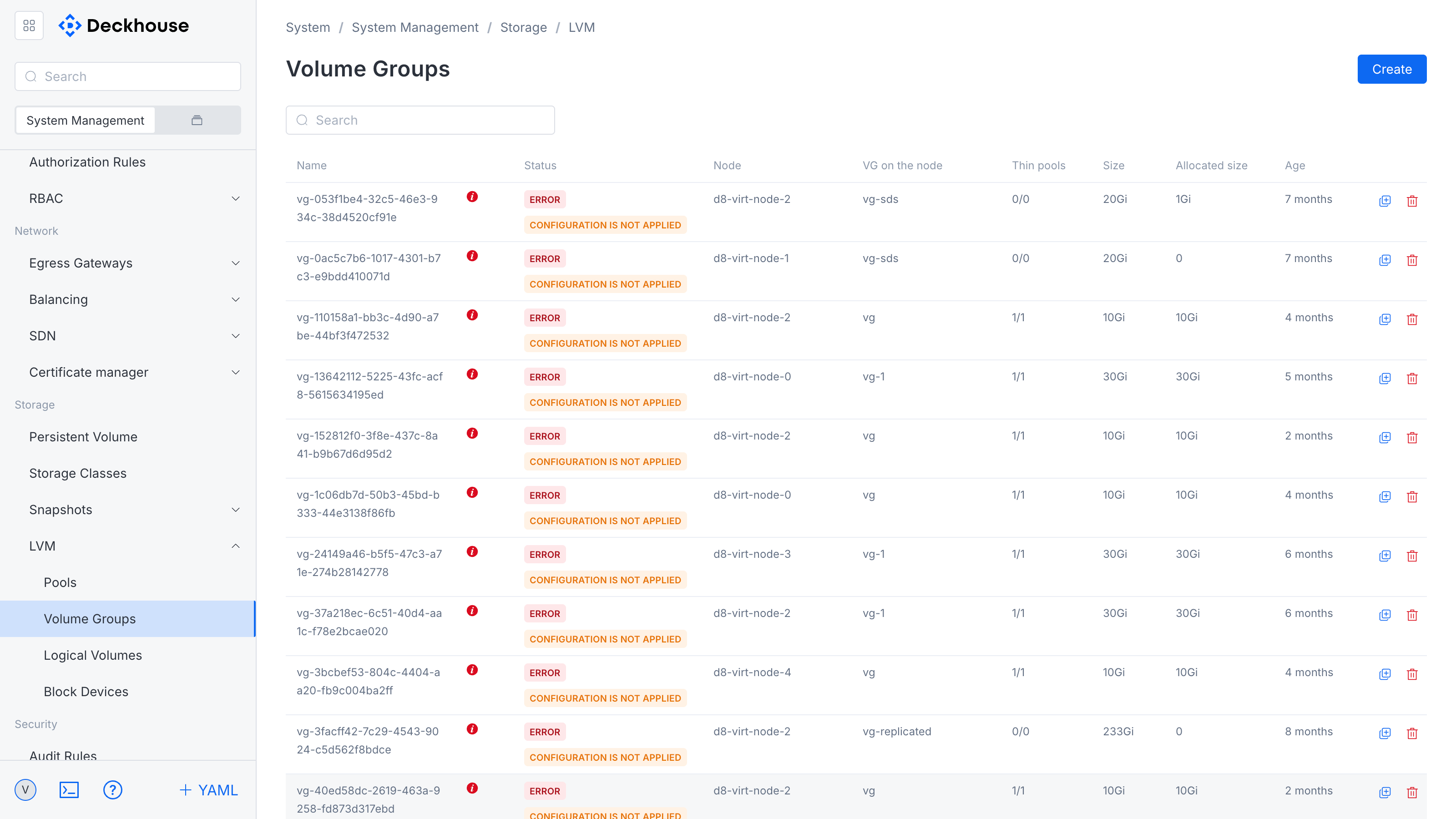Open volume group vg-37a218ec-6c51-40d4-aa1c-f78e2bcae020

coord(369,622)
